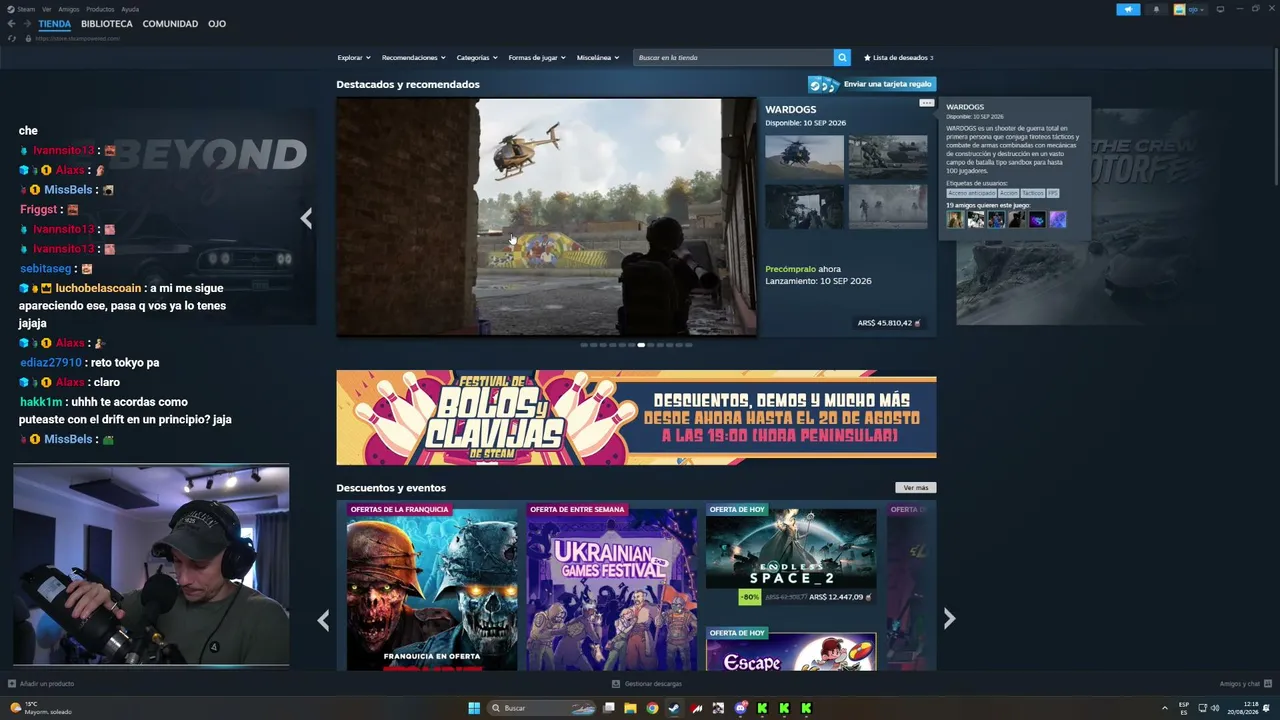Select the WARDOGS helicopter screenshot thumbnail

click(x=804, y=157)
